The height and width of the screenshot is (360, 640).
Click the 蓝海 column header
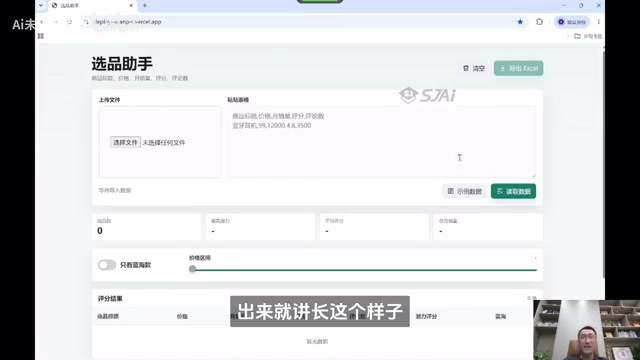(x=500, y=316)
